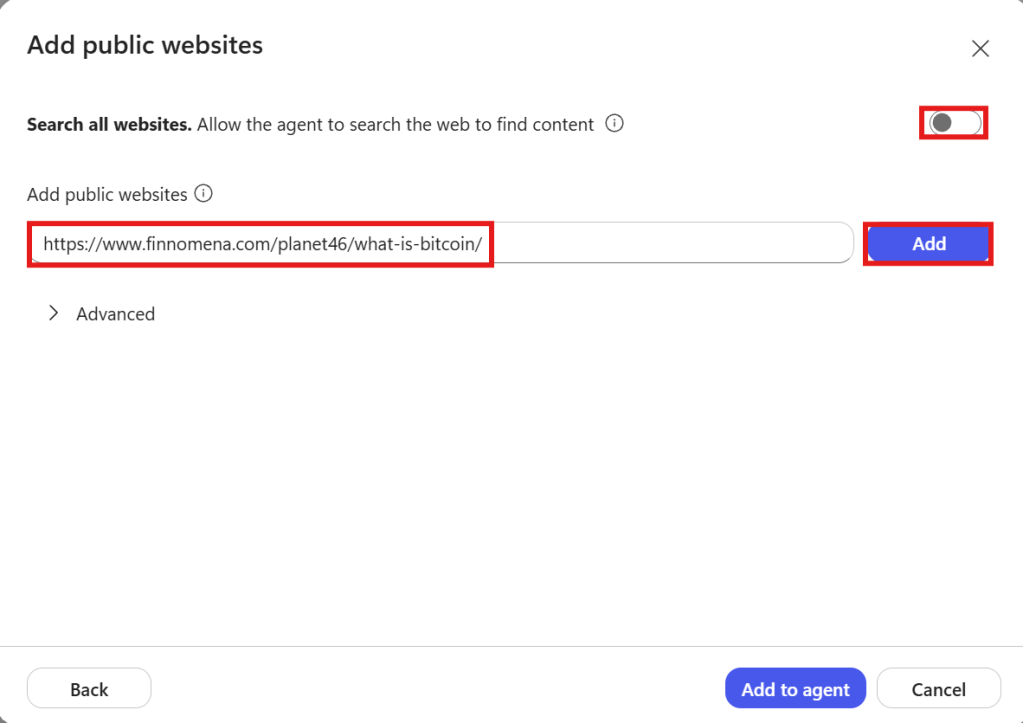1023x723 pixels.
Task: Confirm with Add to agent button
Action: pos(795,689)
